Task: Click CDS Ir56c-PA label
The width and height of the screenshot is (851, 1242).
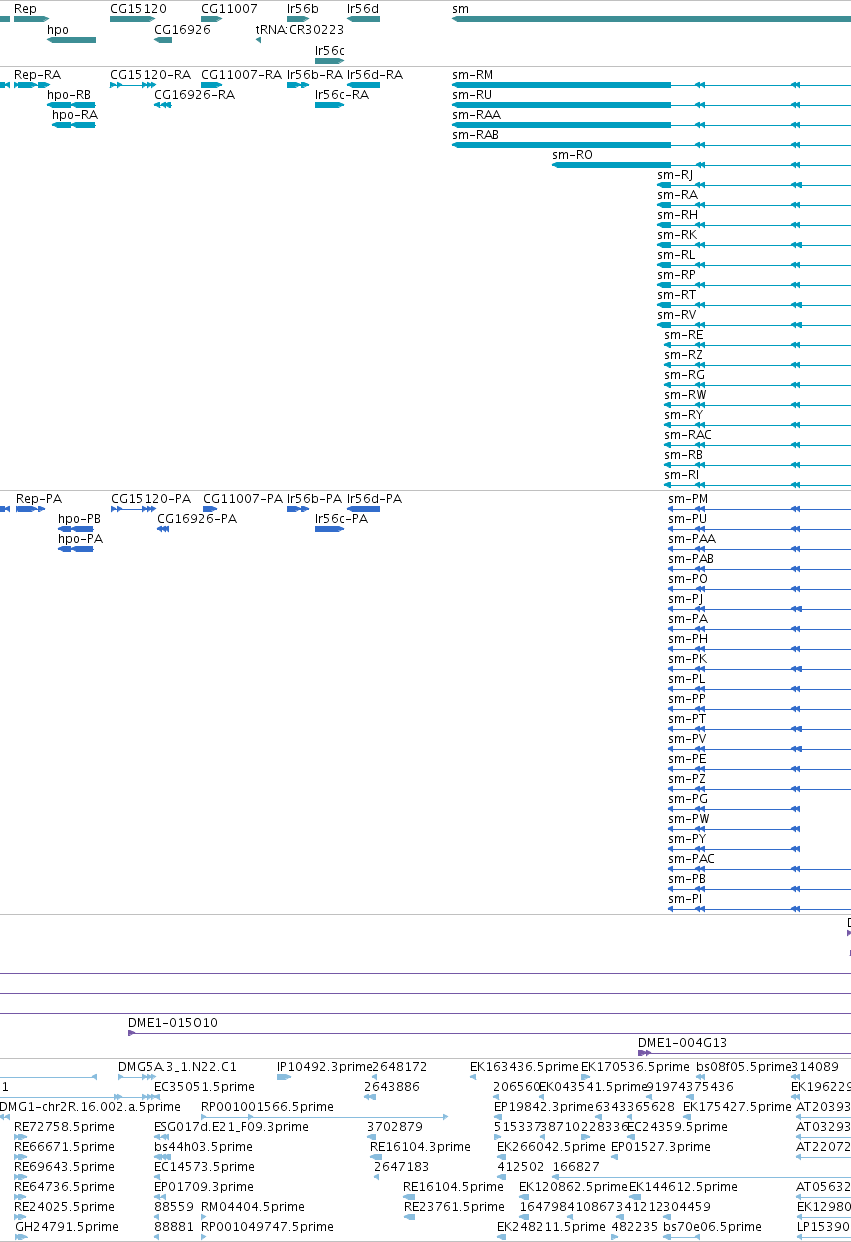Action: pos(341,518)
